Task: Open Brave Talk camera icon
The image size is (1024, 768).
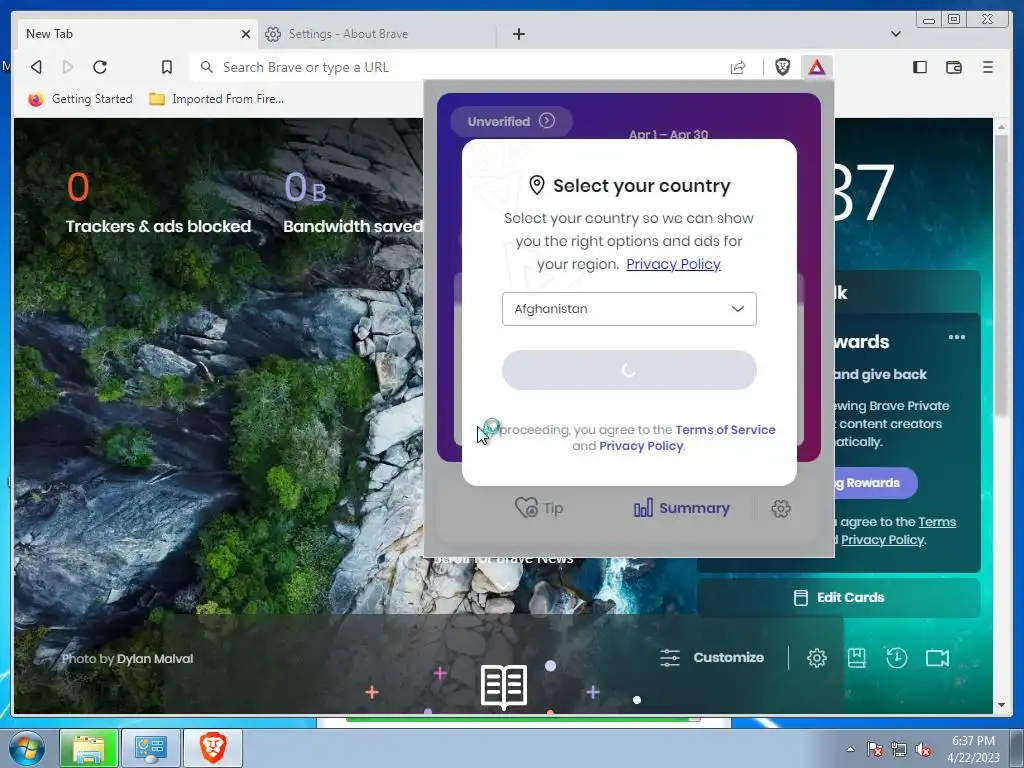Action: coord(937,658)
